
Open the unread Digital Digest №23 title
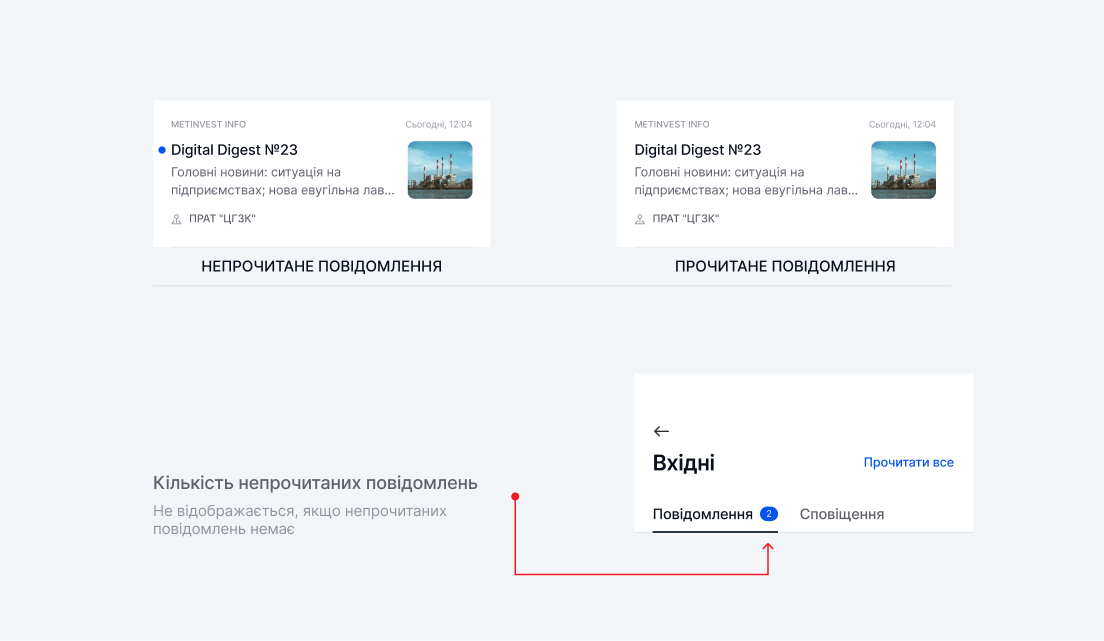(234, 150)
